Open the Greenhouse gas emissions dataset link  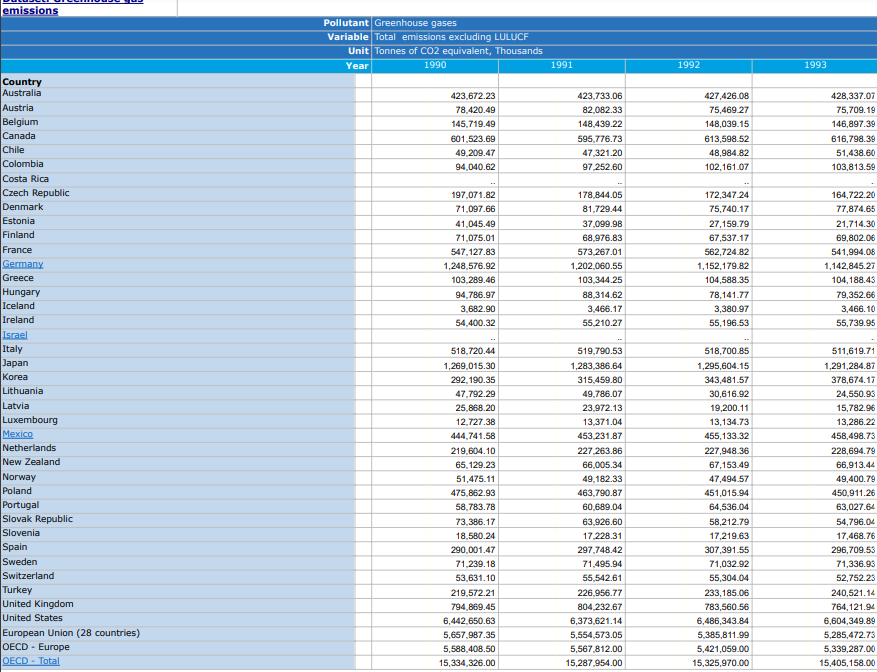click(73, 7)
